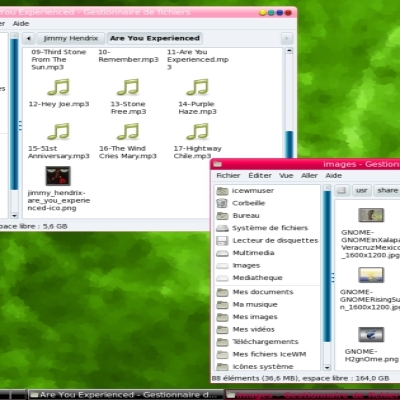Image resolution: width=400 pixels, height=400 pixels.
Task: Click the icewmuser home folder icon
Action: click(222, 191)
